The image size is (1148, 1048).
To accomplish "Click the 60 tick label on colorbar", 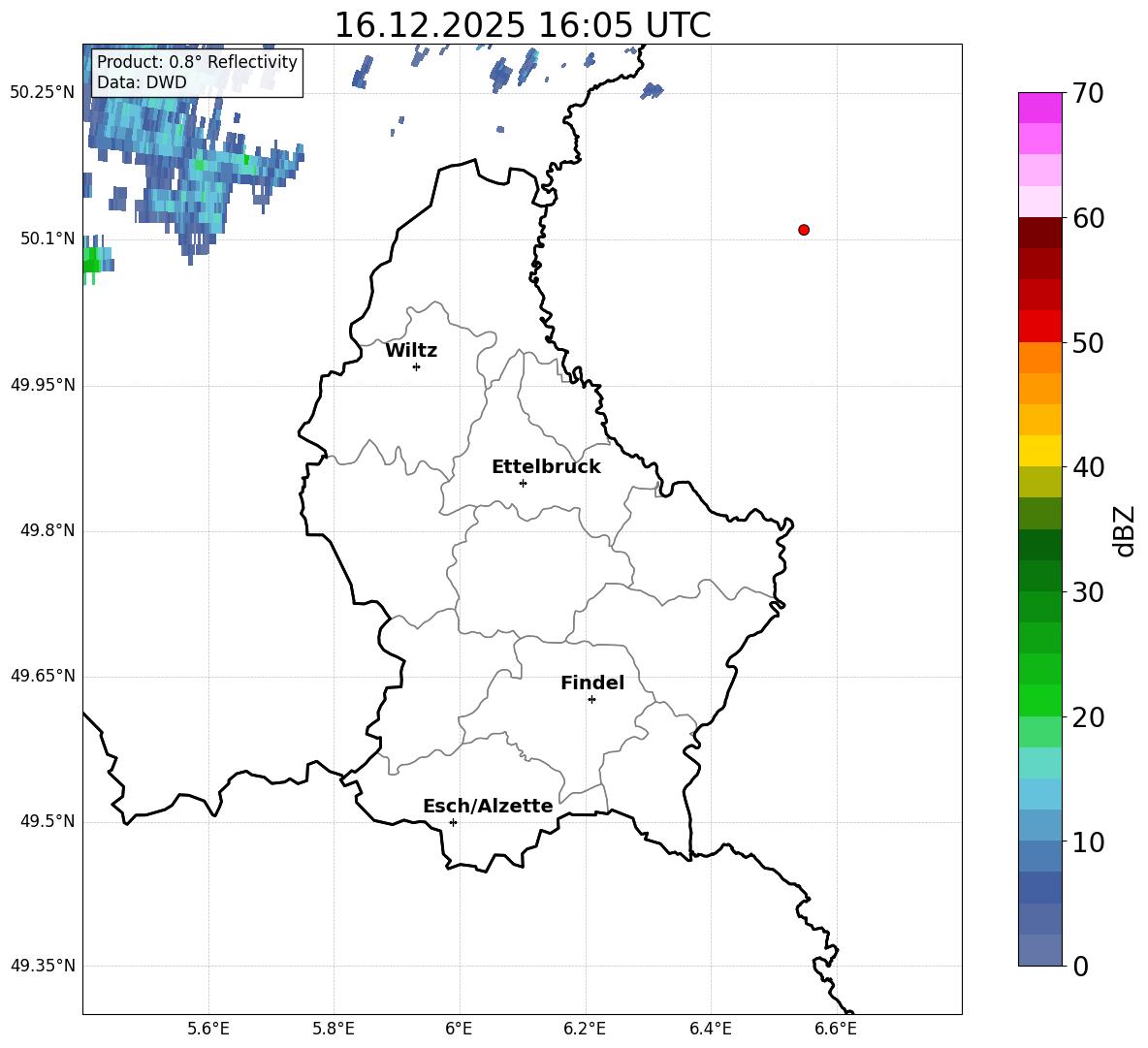I will (1088, 218).
